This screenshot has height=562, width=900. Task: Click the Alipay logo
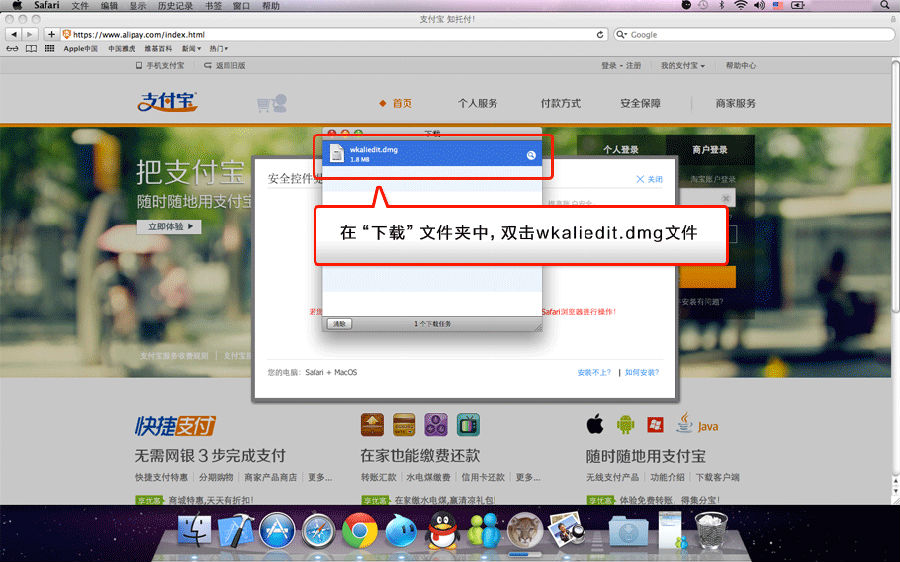[167, 102]
